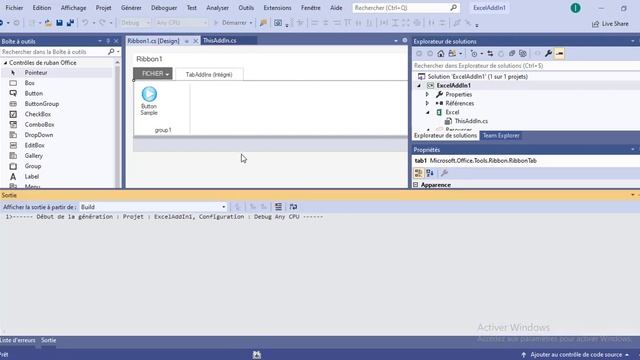640x360 pixels.
Task: Click the Solution Explorer search field
Action: pos(526,66)
